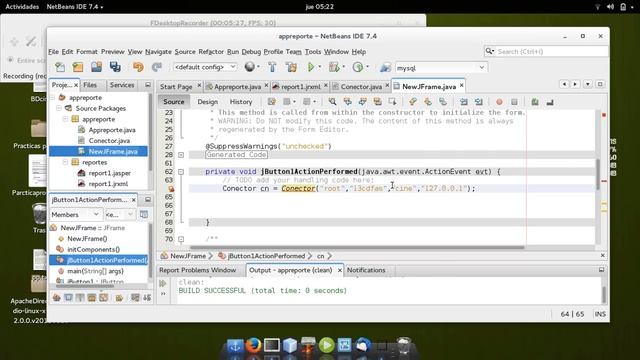
Task: Click the globe browser icon in the toolbar
Action: point(249,67)
